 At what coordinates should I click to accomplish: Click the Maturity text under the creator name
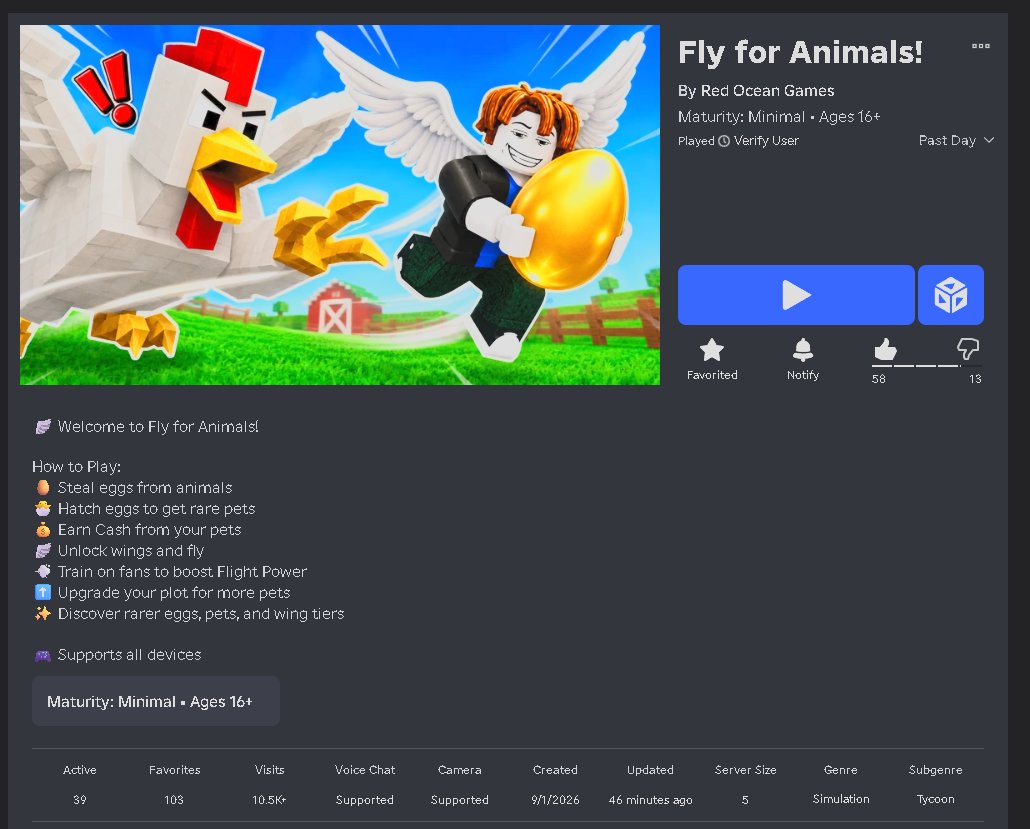point(778,117)
